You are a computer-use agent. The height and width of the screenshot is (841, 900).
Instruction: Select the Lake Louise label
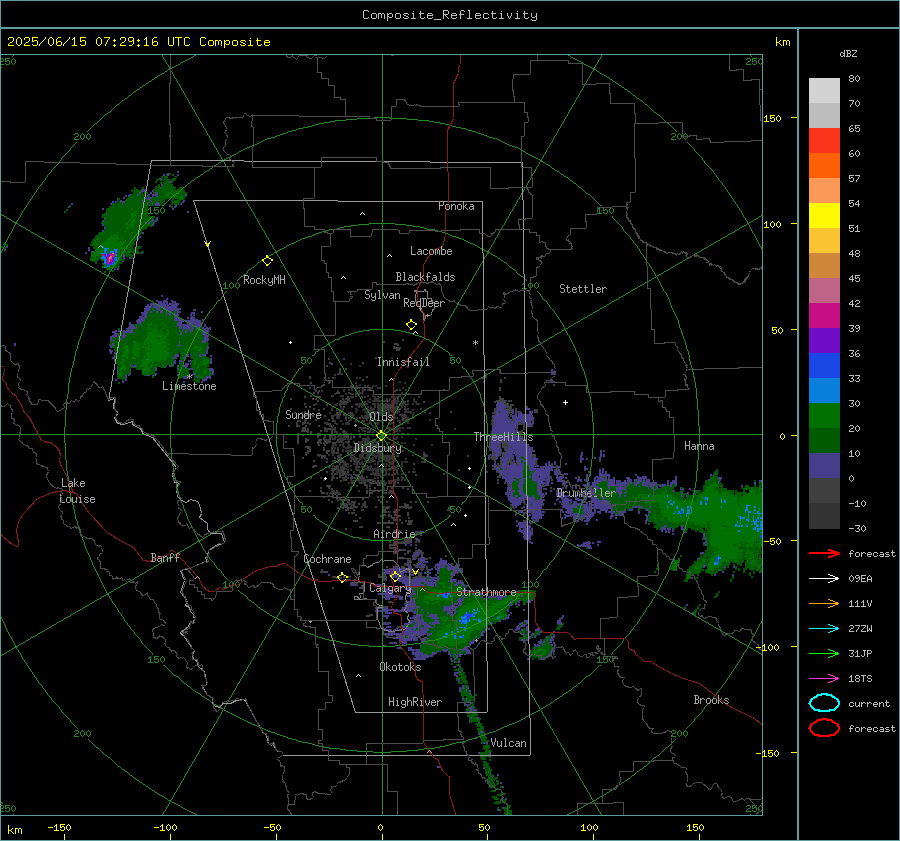77,491
